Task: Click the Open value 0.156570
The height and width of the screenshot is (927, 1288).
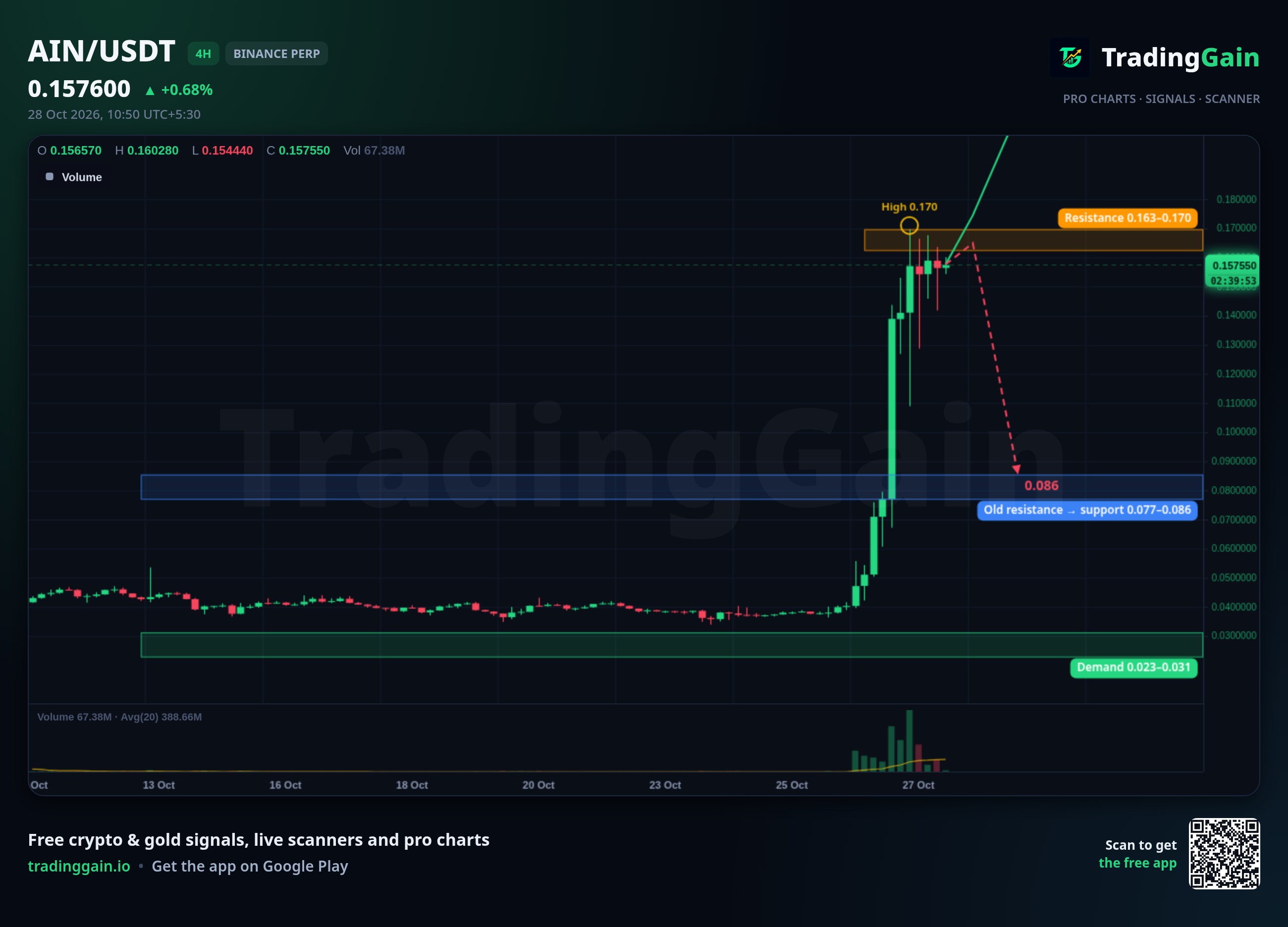Action: [x=75, y=151]
